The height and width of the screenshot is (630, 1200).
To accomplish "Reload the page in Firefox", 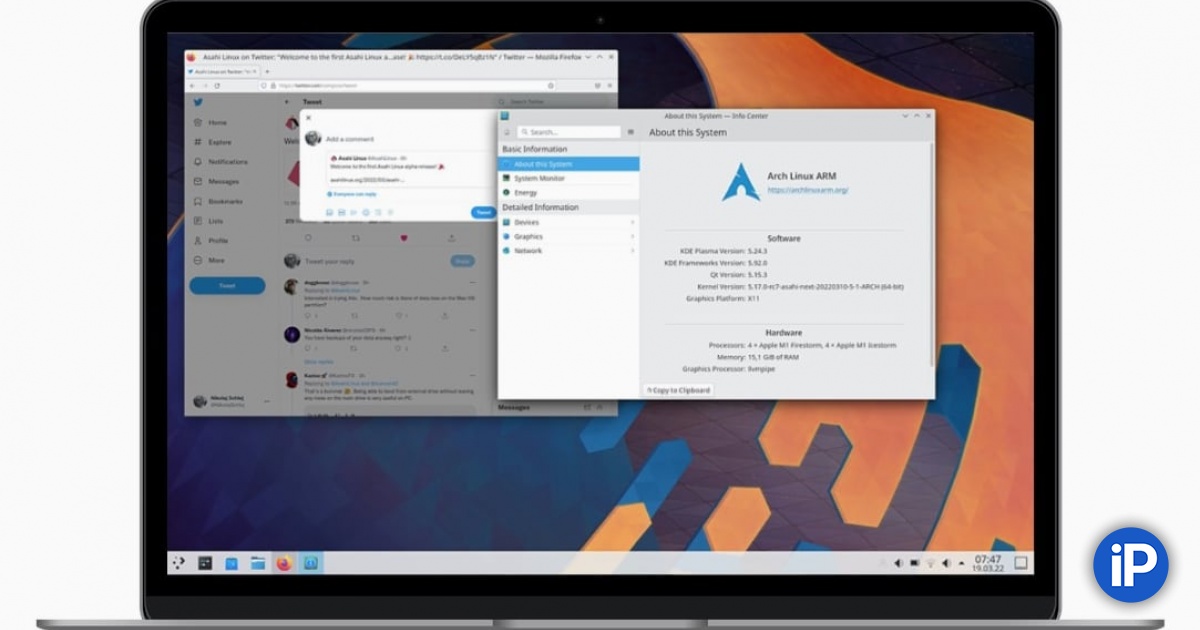I will tap(217, 86).
